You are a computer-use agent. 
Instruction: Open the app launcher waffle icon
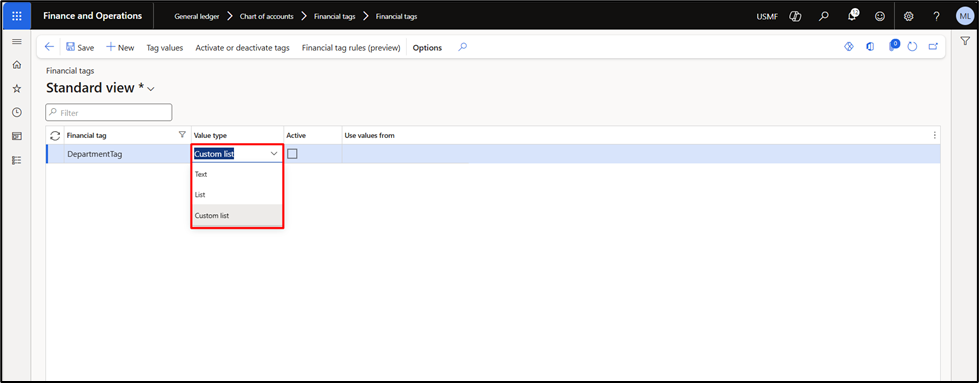[x=17, y=16]
